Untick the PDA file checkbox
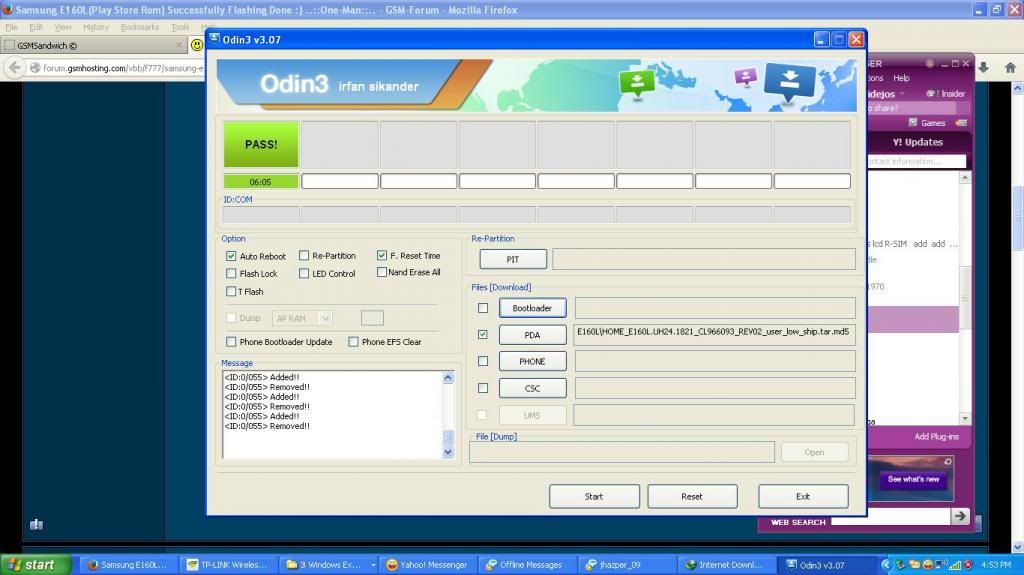 [483, 335]
